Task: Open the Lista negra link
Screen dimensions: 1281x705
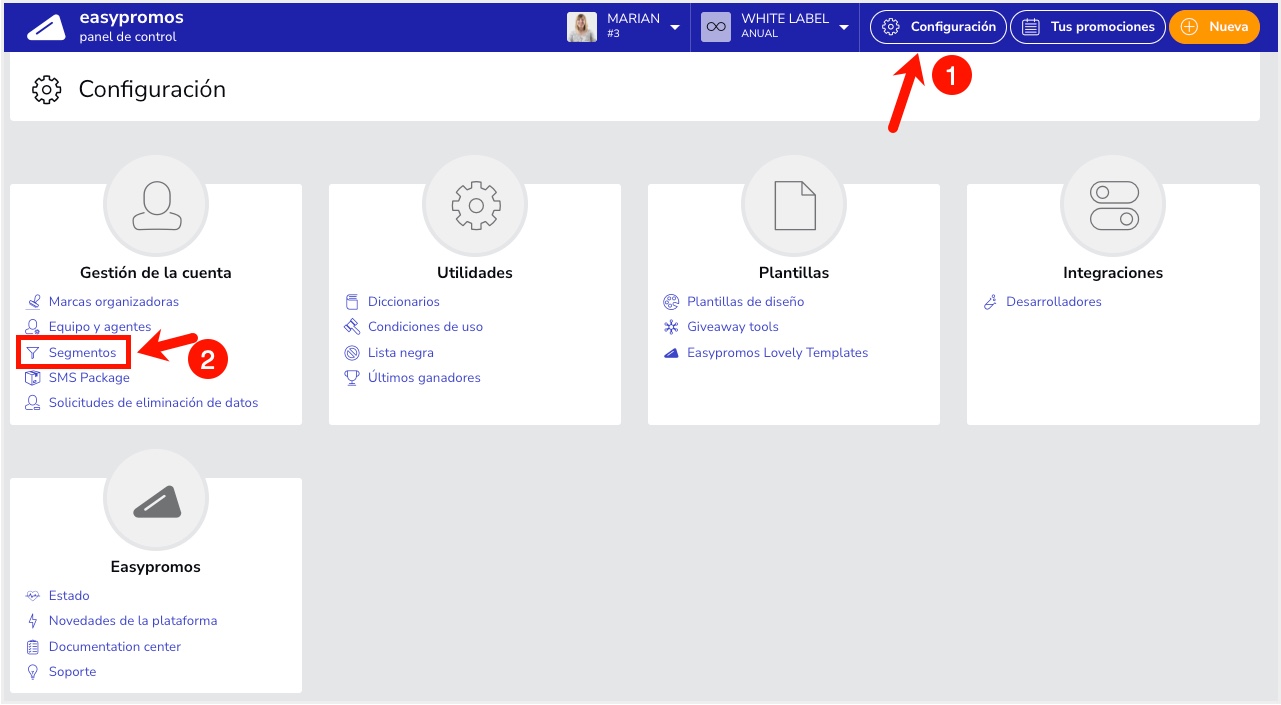Action: [401, 353]
